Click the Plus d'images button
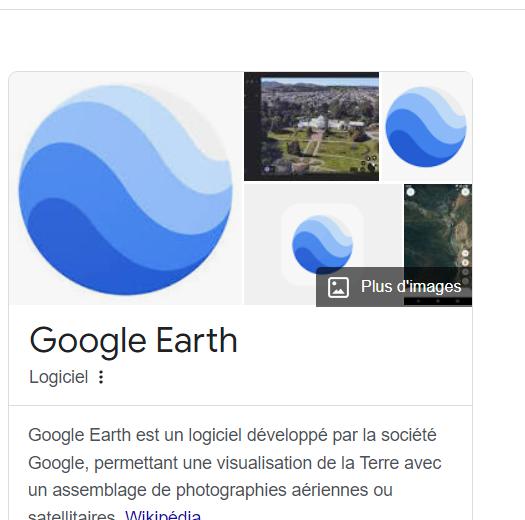This screenshot has width=525, height=520. pos(394,287)
